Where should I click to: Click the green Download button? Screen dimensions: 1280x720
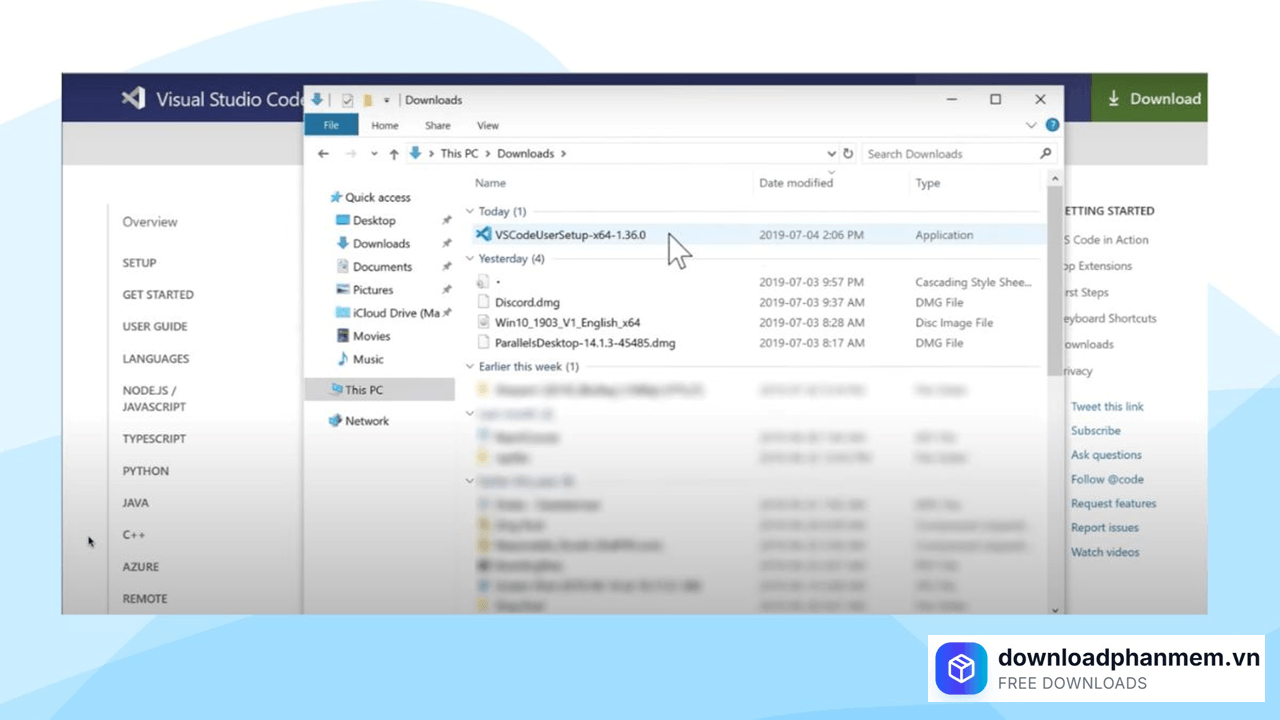1150,98
